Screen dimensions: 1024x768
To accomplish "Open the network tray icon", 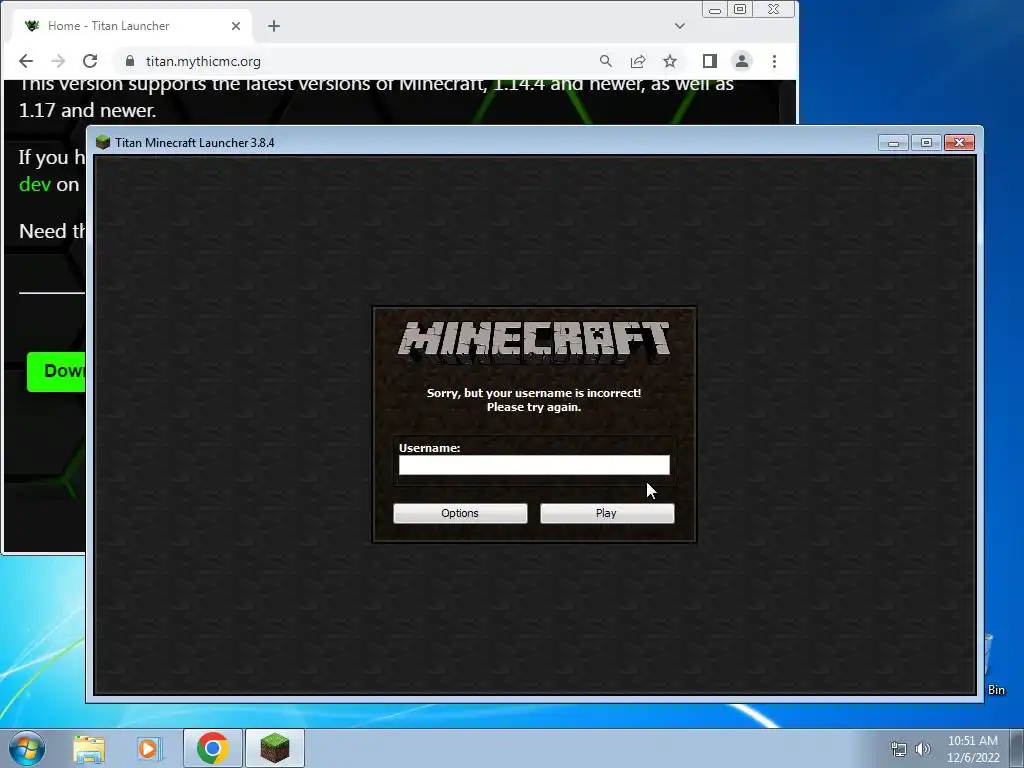I will (899, 749).
